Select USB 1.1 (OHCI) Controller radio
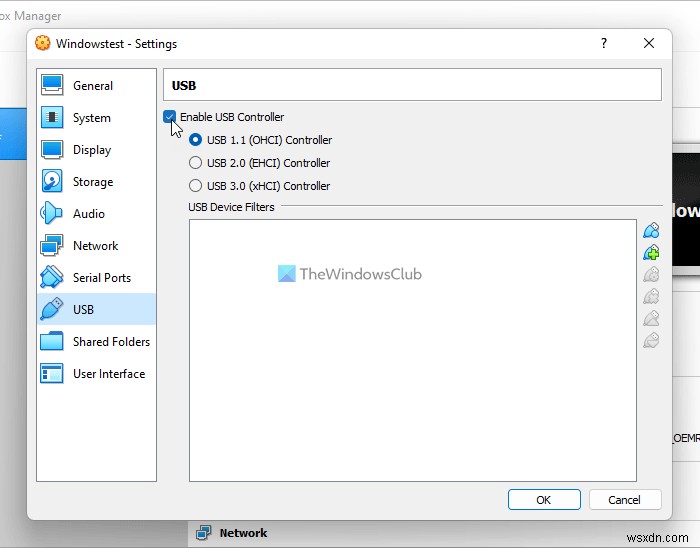This screenshot has height=548, width=700. click(x=195, y=140)
